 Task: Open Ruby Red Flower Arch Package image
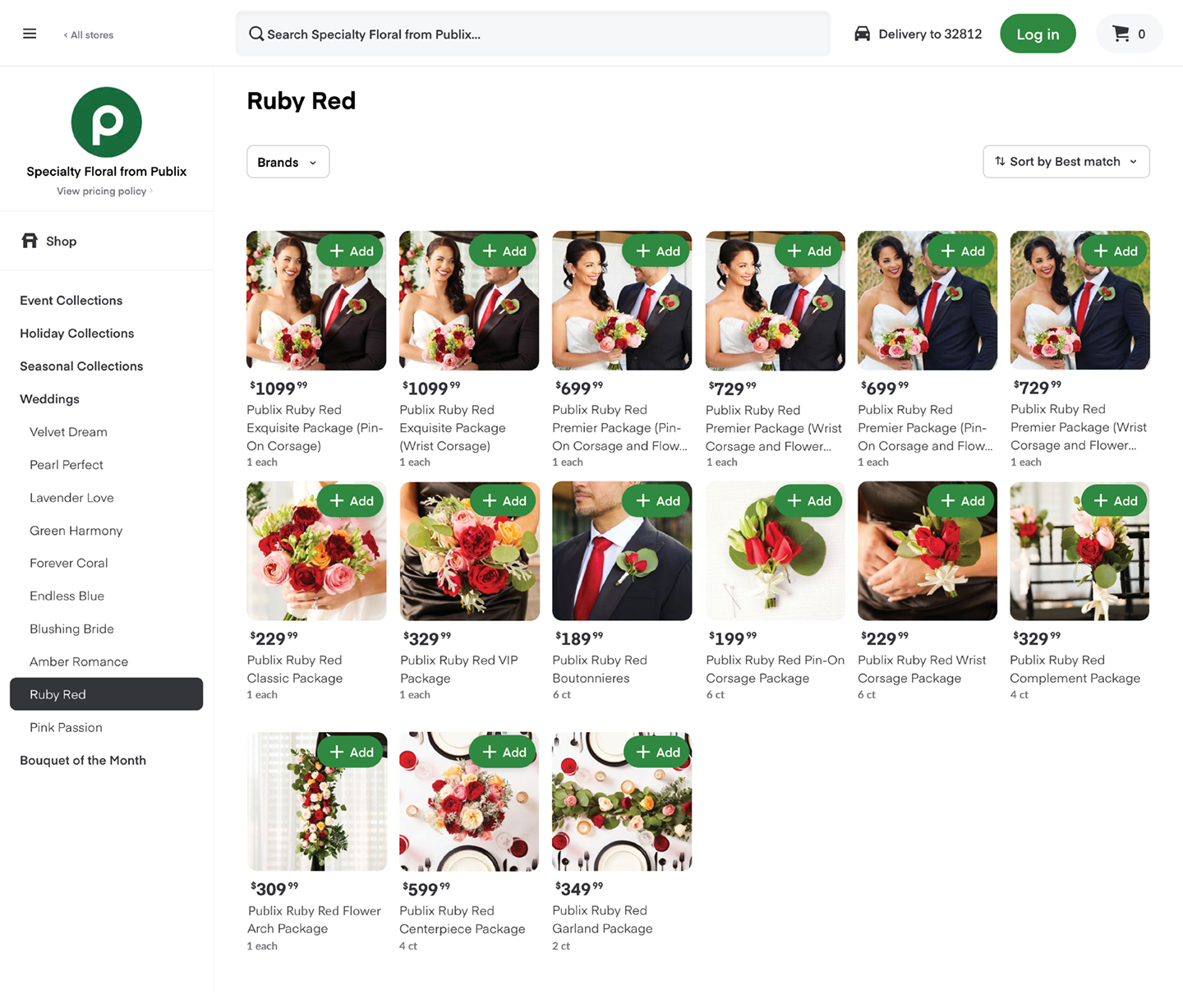316,802
